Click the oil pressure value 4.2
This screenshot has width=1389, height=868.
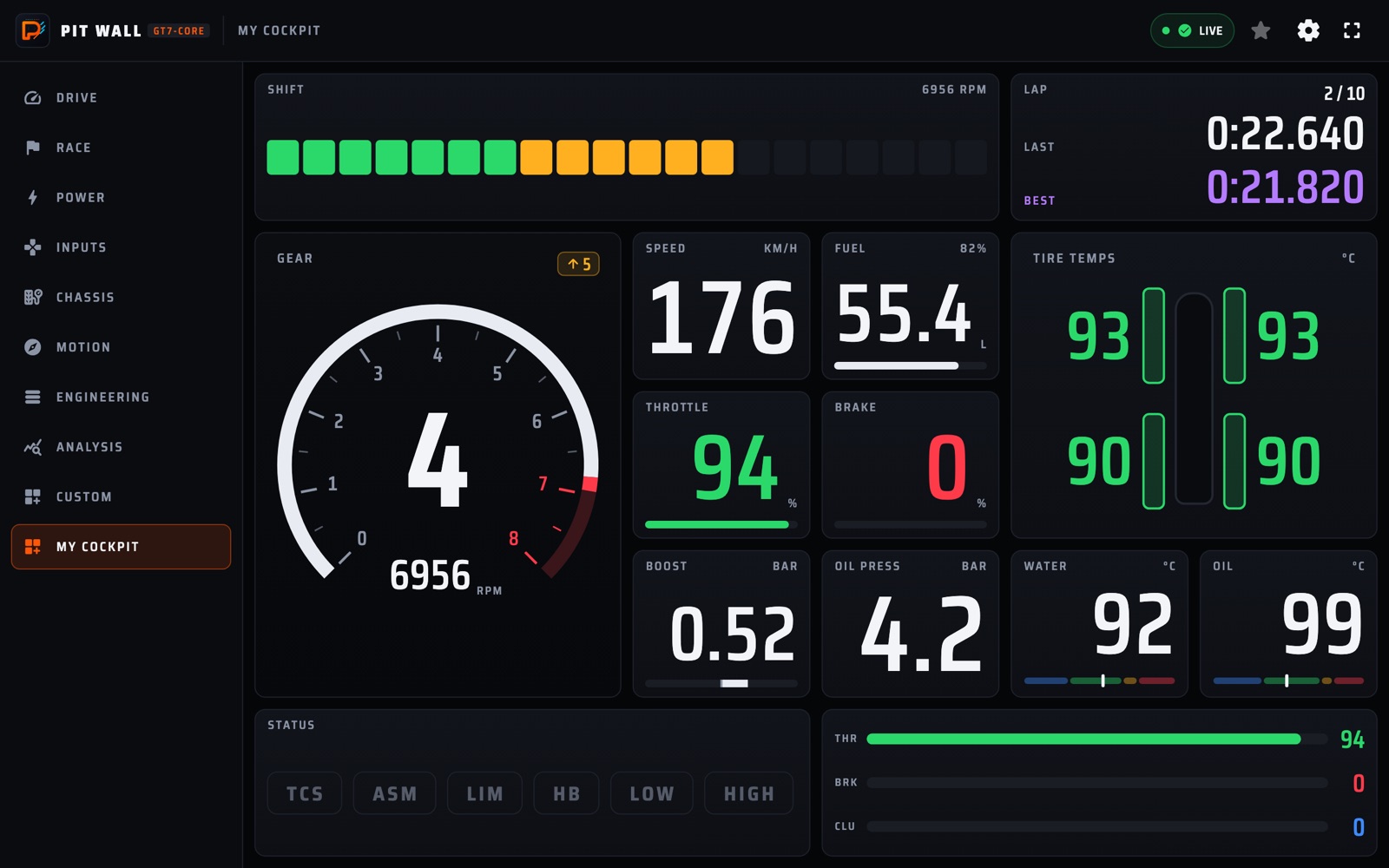tap(921, 635)
